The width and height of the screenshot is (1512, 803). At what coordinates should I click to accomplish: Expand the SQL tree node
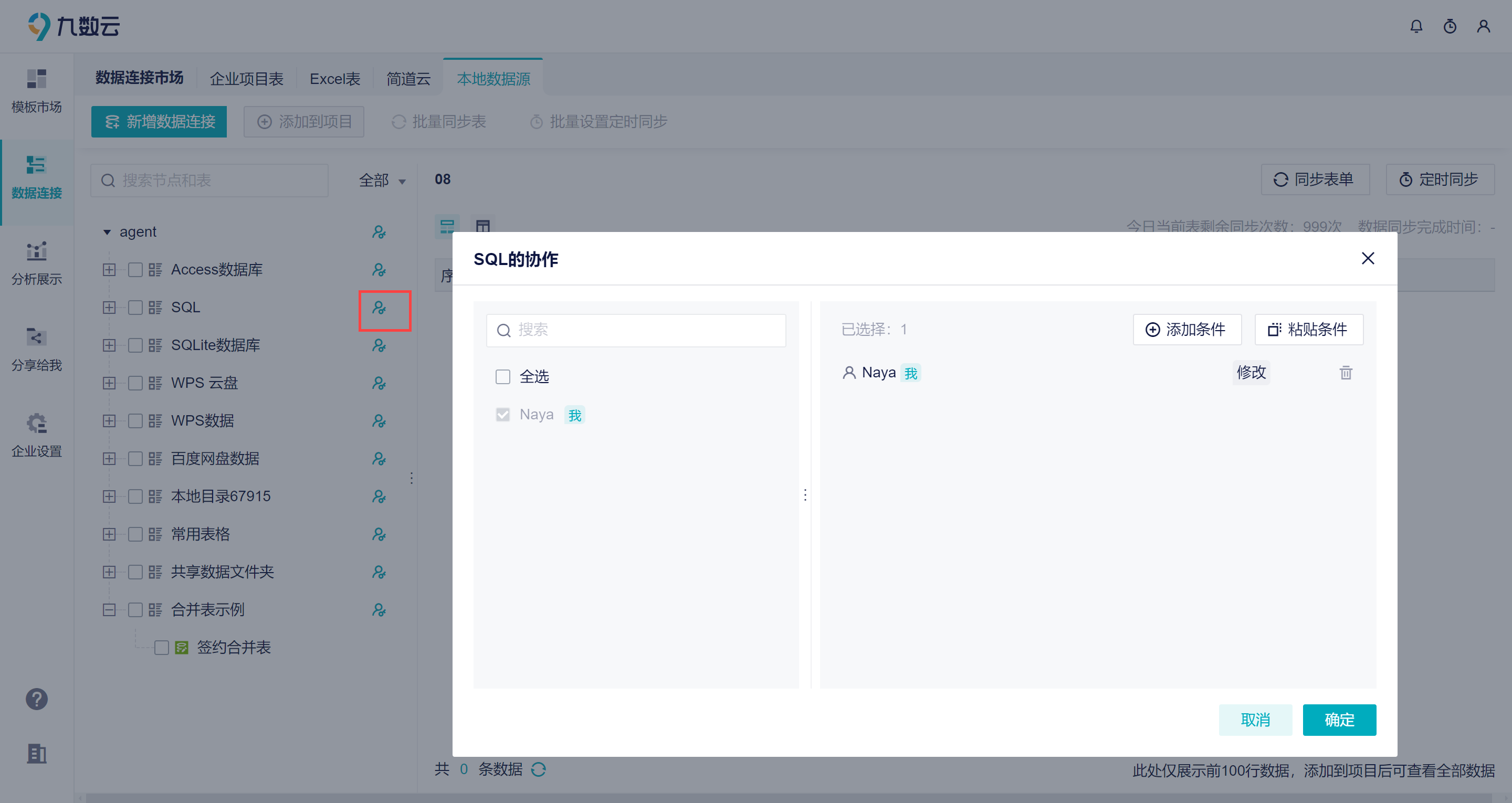109,308
